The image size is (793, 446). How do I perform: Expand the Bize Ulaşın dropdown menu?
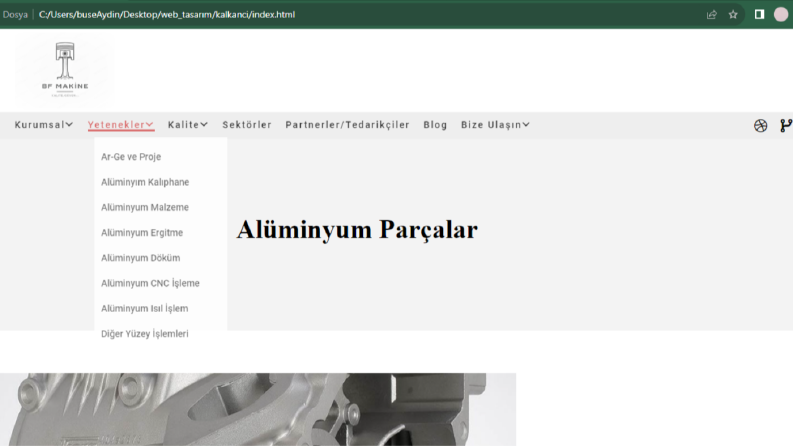click(x=495, y=124)
